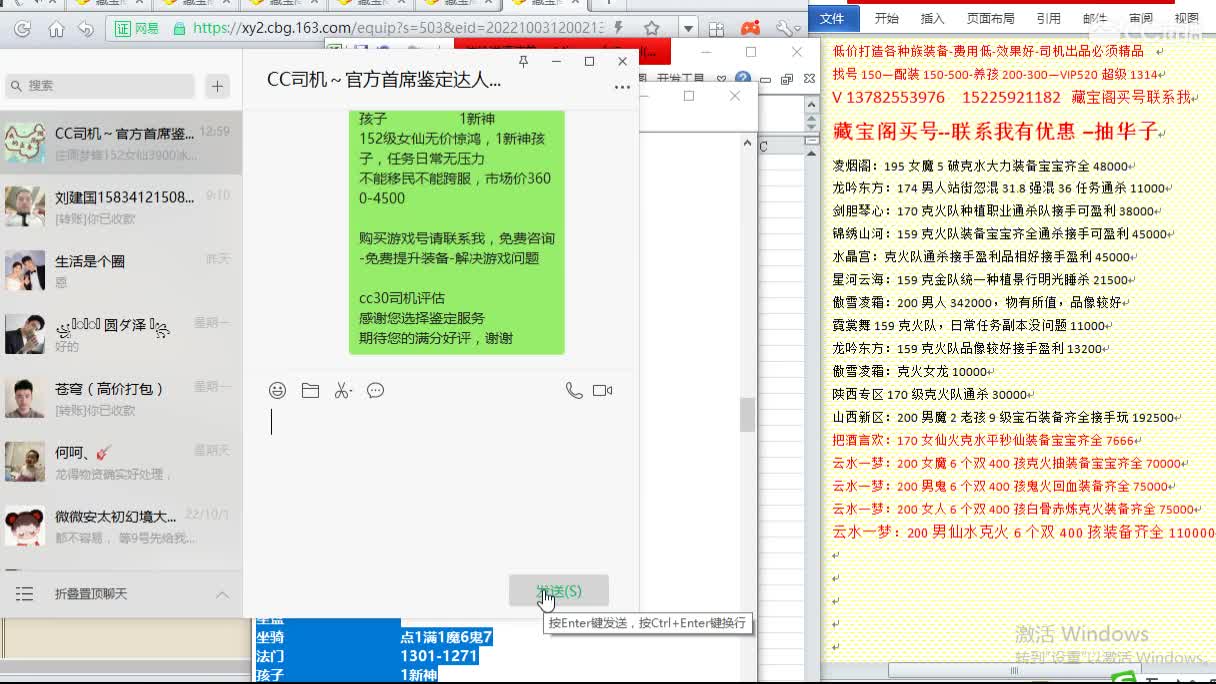Click browser undo/restore back arrow icon
This screenshot has width=1216, height=684.
click(x=86, y=29)
